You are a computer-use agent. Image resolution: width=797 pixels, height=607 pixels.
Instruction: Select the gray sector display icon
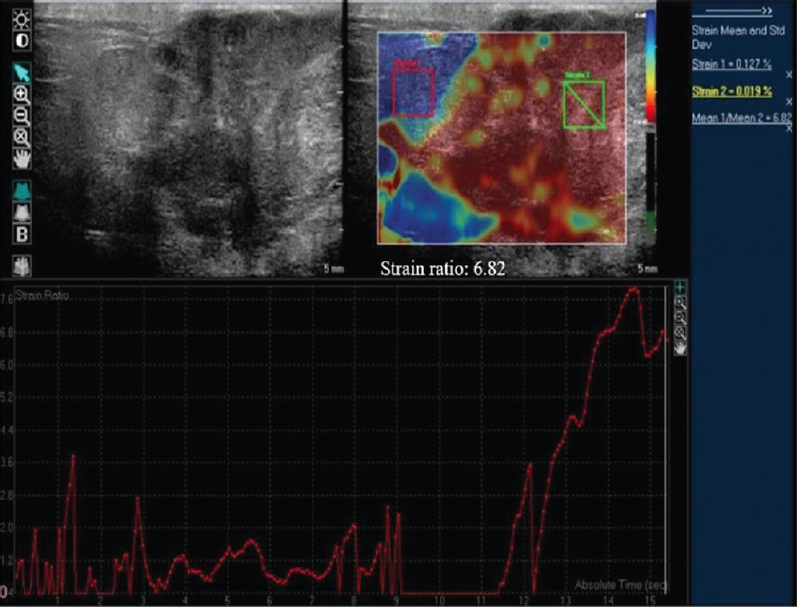22,212
